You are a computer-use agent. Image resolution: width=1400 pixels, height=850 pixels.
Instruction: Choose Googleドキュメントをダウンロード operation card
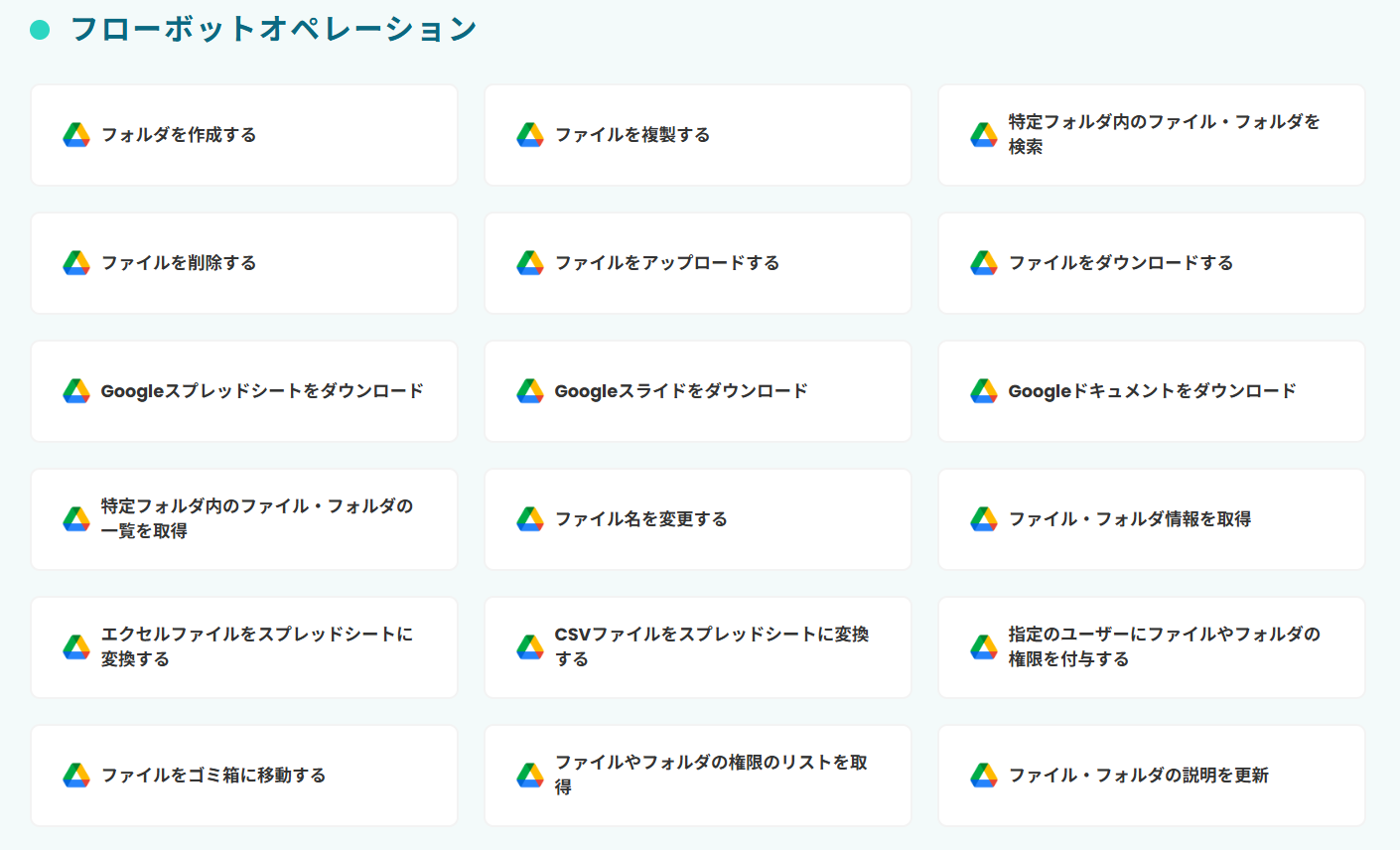(1152, 391)
